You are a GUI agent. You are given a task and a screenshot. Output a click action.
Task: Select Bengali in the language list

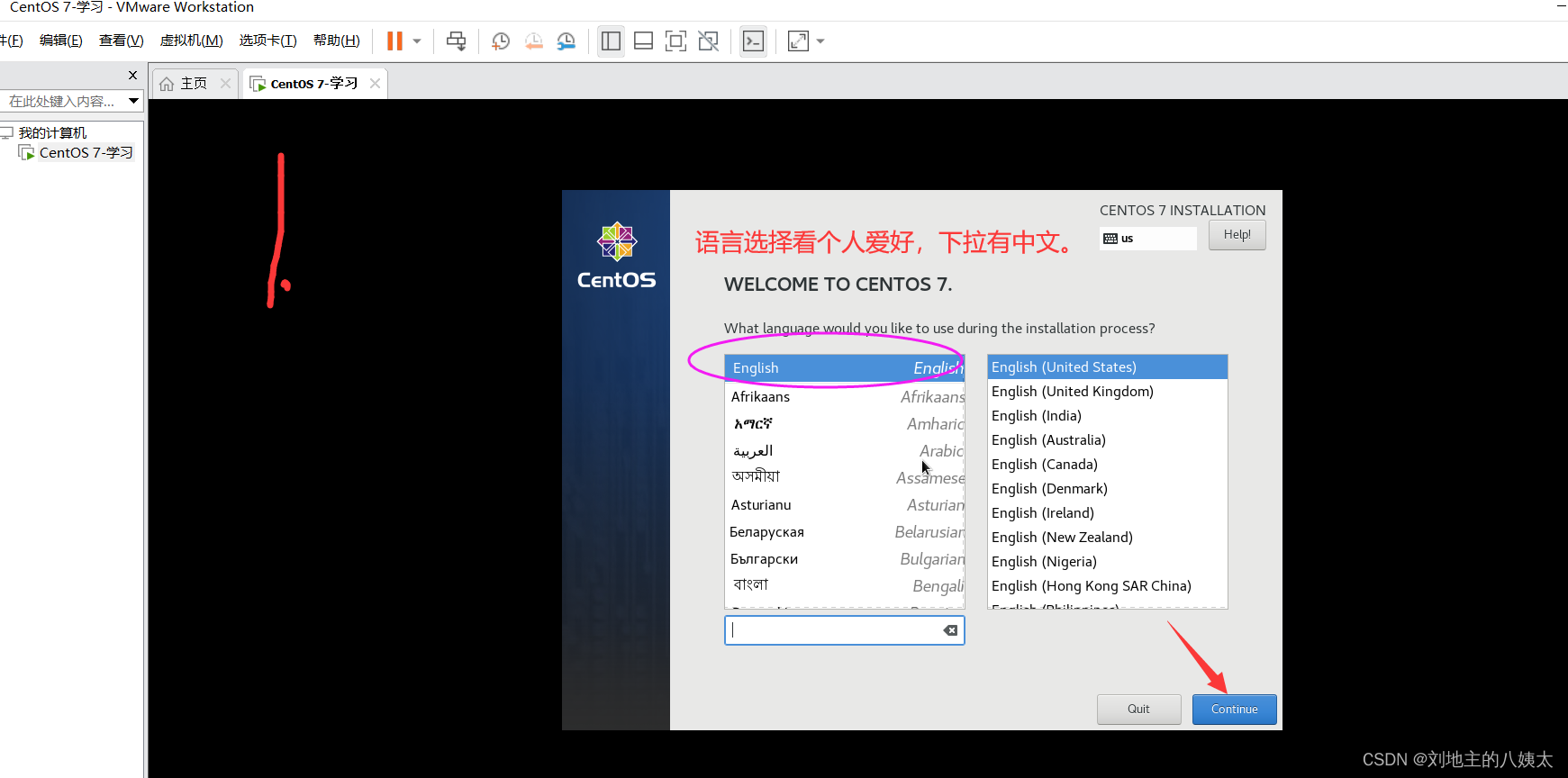(845, 586)
